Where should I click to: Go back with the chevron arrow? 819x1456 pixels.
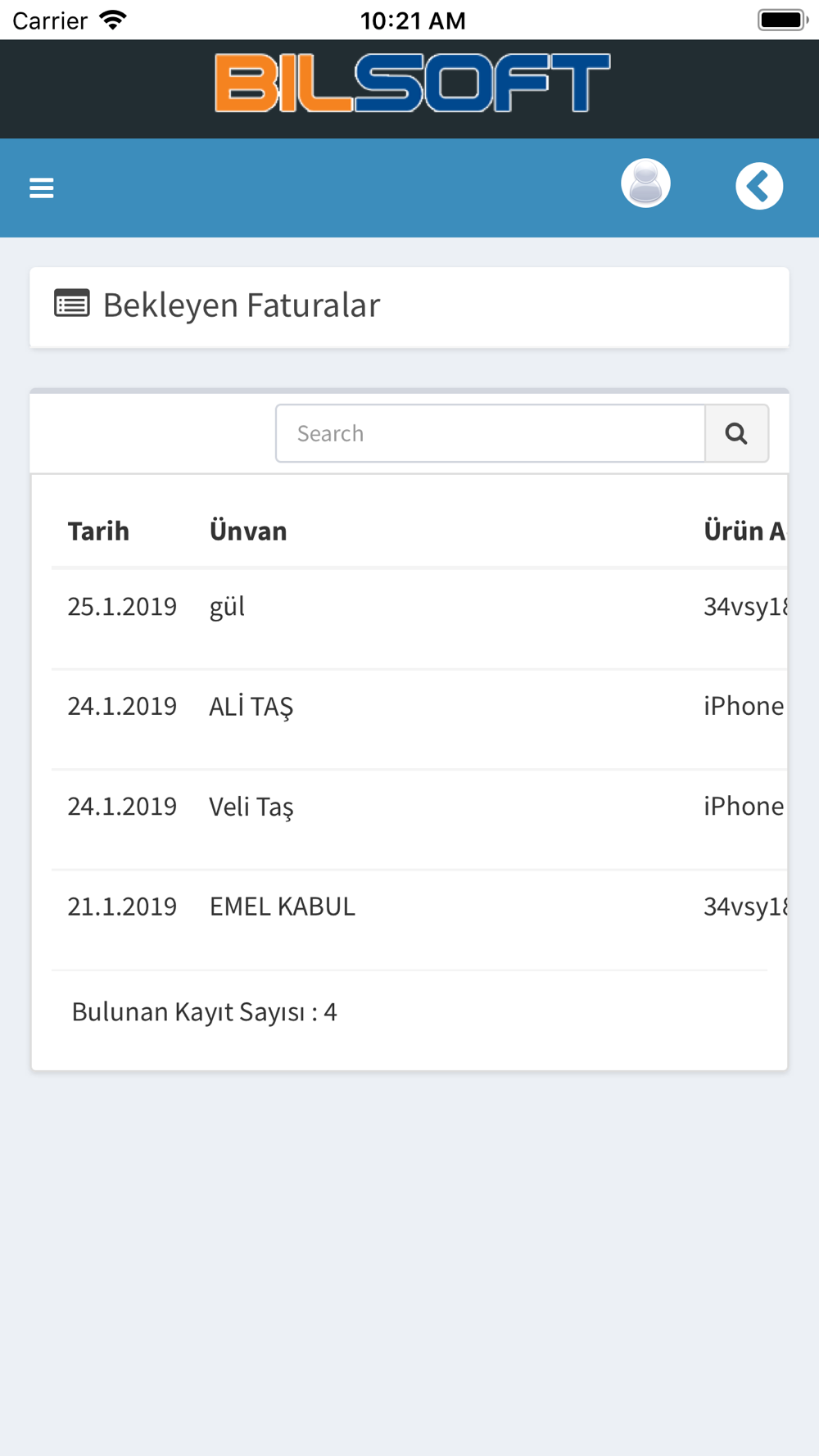point(759,187)
